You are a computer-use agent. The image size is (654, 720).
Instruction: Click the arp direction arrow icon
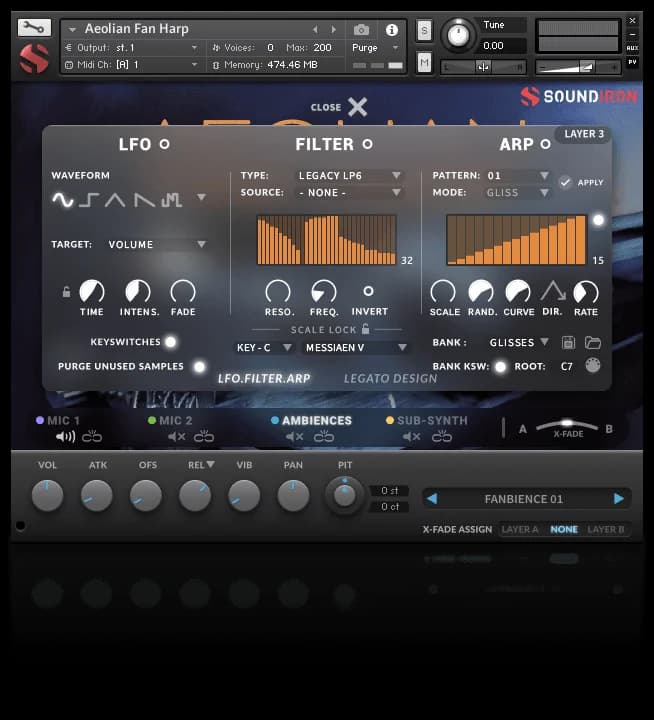point(552,291)
